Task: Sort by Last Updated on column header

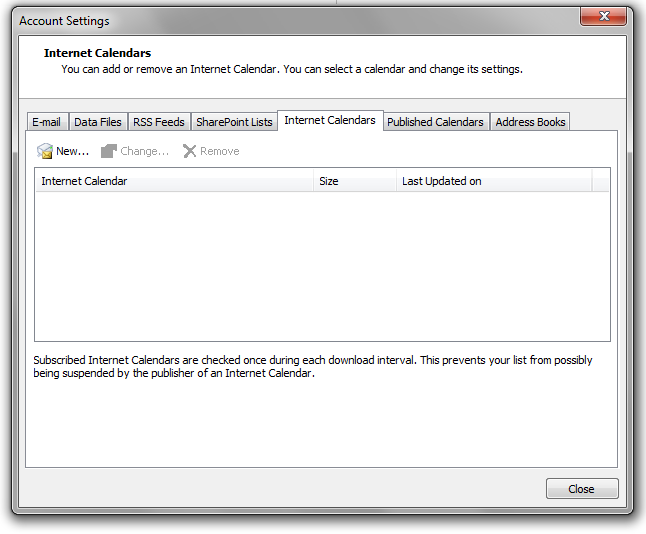Action: [x=493, y=181]
